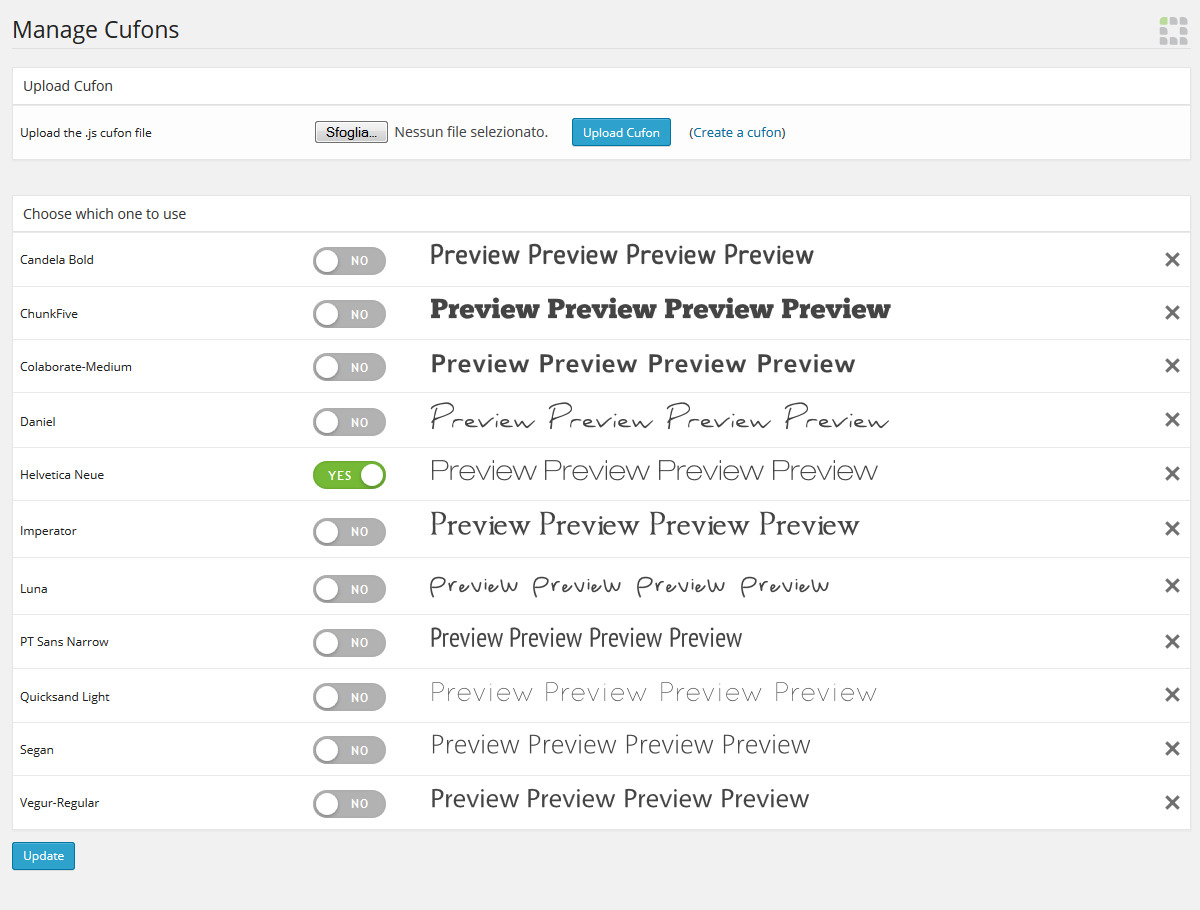
Task: Turn on the PT Sans Narrow toggle
Action: tap(349, 643)
